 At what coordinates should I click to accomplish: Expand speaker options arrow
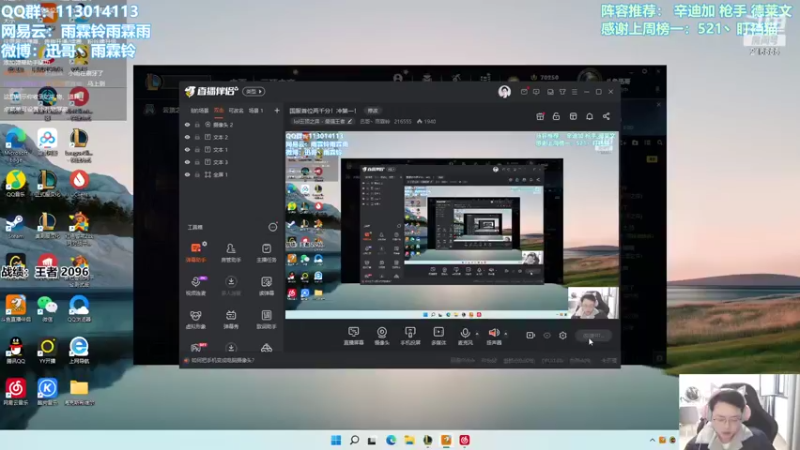click(506, 334)
